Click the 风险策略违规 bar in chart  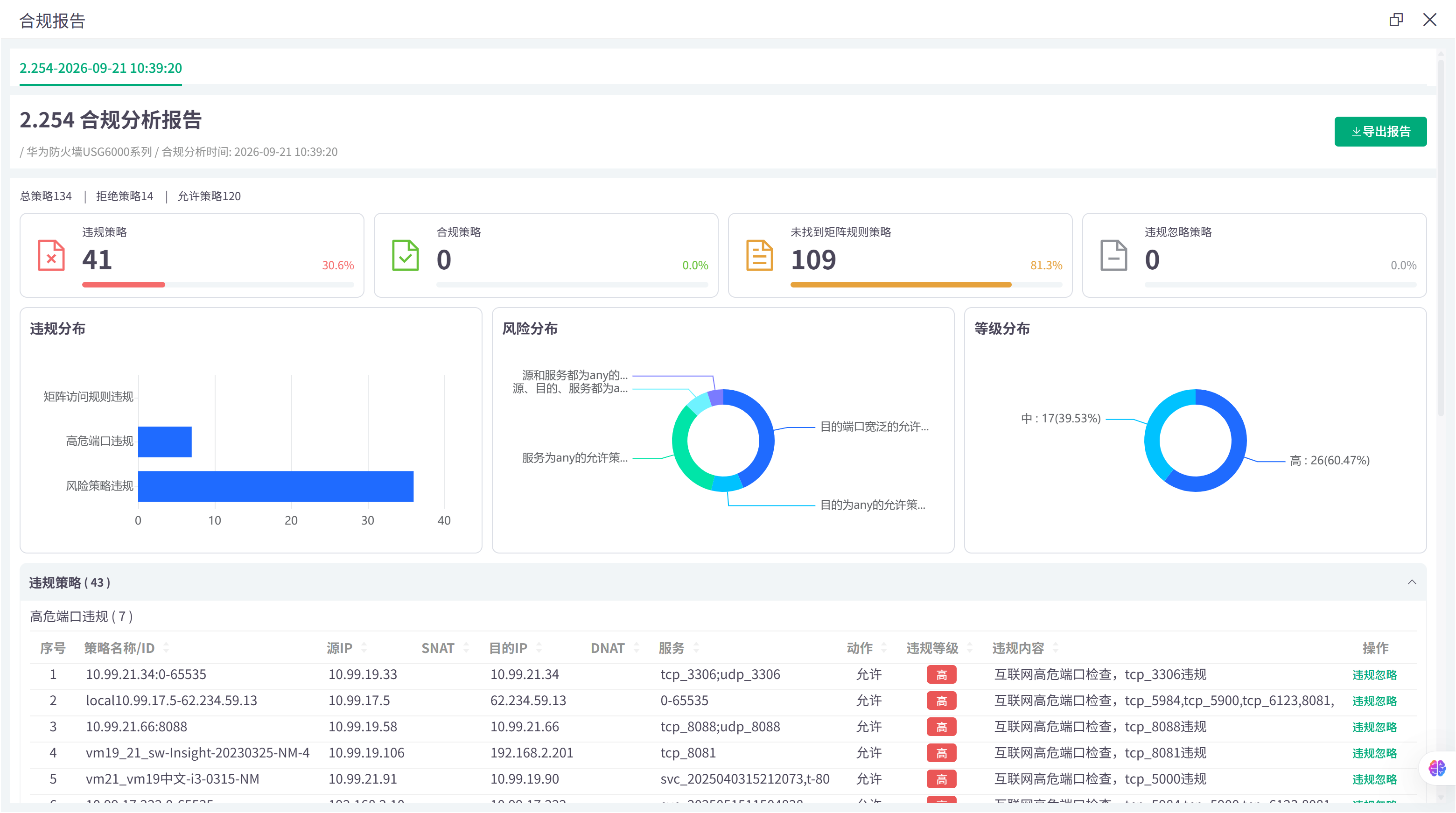276,486
